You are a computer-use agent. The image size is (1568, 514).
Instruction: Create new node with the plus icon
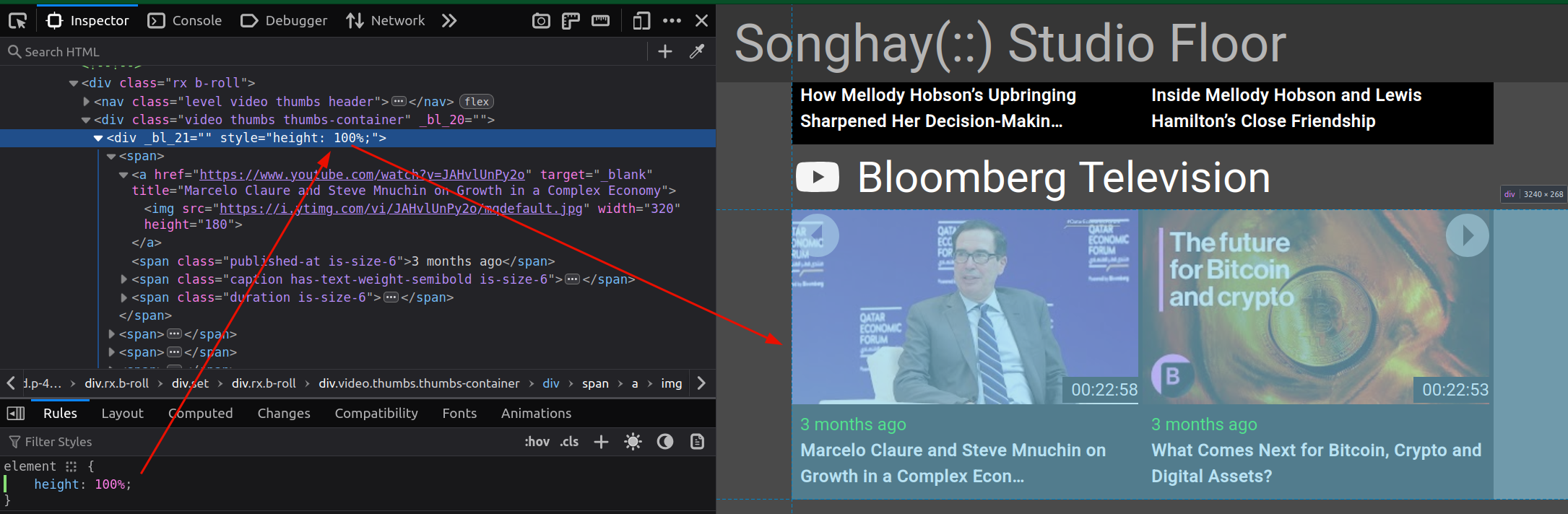(x=665, y=52)
